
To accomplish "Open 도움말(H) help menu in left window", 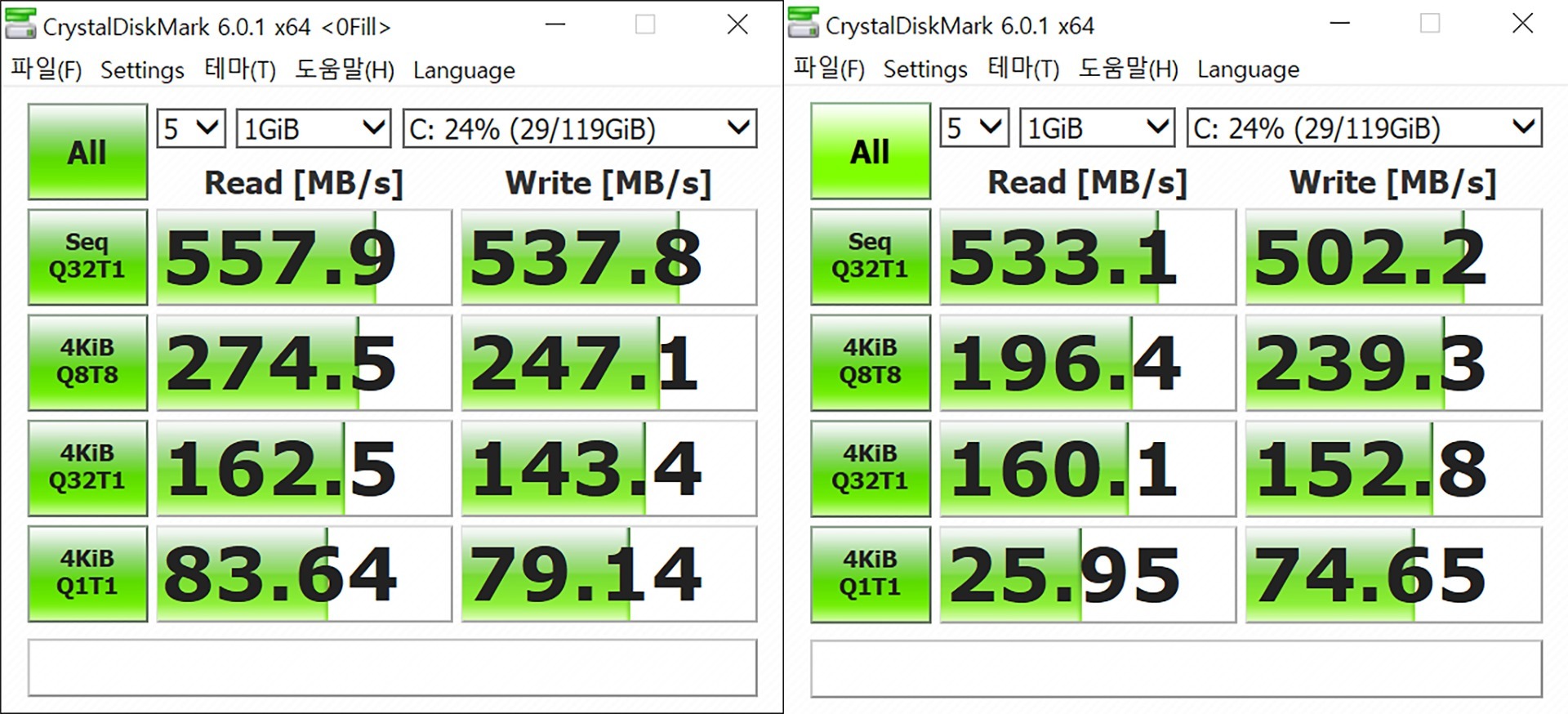I will 344,69.
